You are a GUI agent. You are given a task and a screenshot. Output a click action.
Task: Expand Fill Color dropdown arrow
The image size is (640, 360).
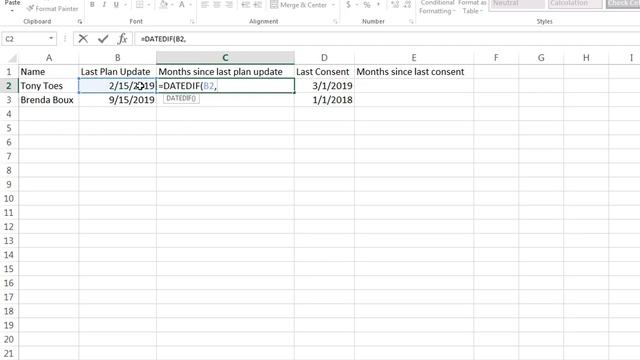173,4
